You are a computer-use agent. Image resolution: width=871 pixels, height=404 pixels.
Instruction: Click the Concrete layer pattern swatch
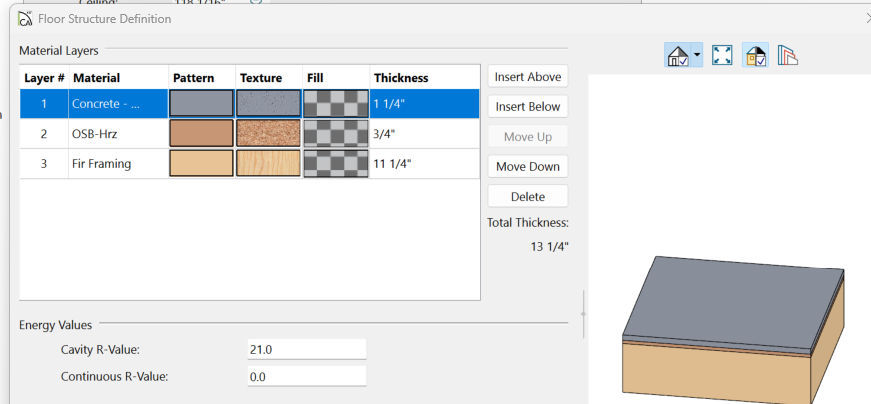click(201, 104)
